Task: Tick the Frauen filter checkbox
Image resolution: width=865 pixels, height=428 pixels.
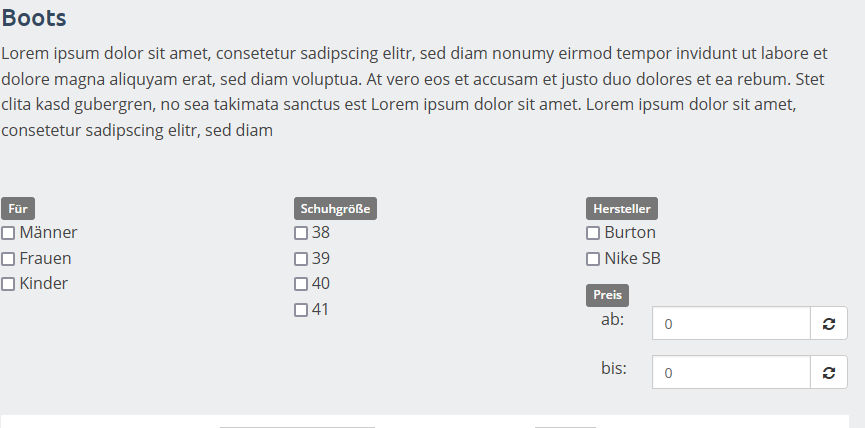Action: [x=8, y=259]
